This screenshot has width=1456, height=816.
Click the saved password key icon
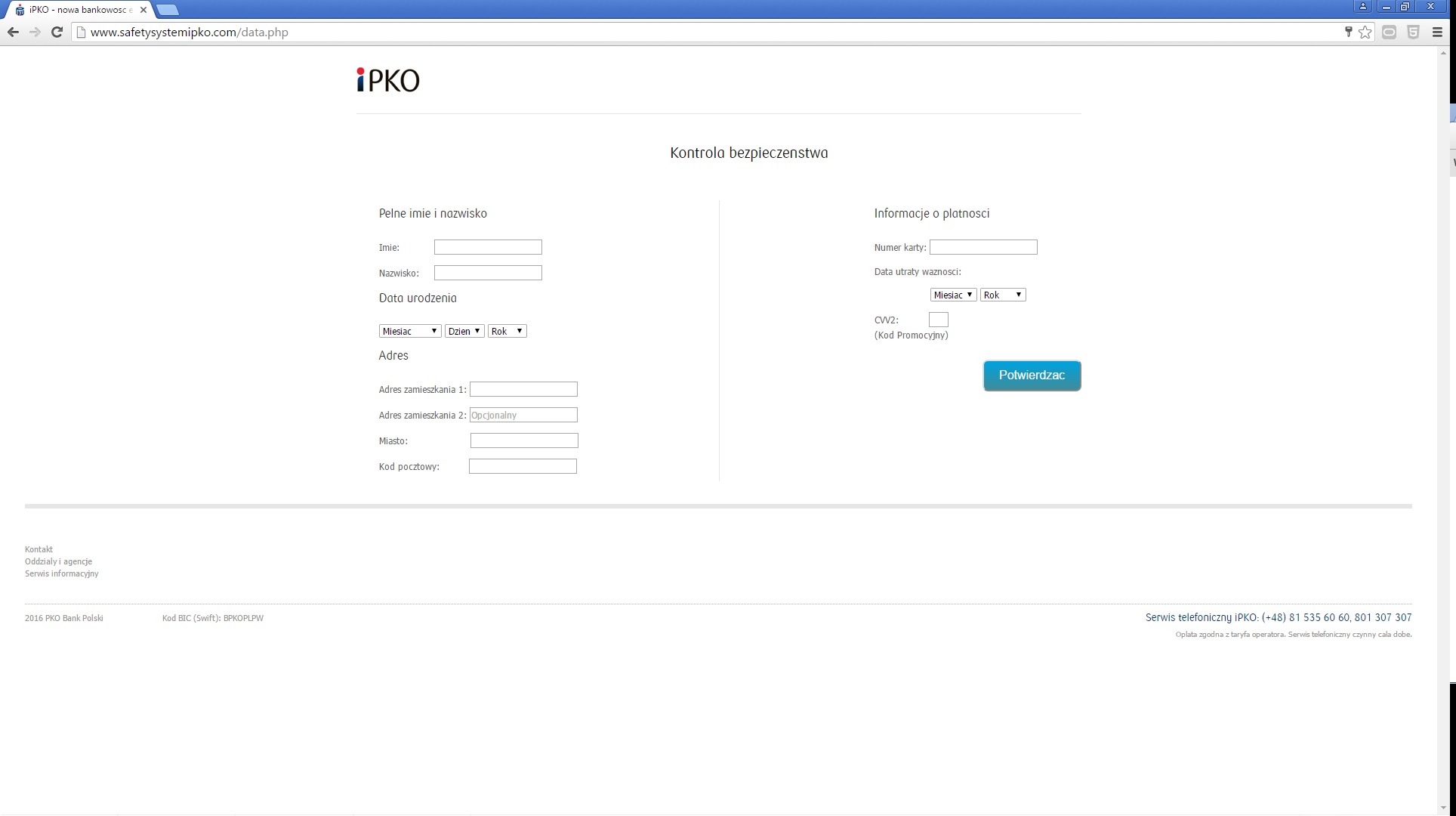(x=1348, y=32)
